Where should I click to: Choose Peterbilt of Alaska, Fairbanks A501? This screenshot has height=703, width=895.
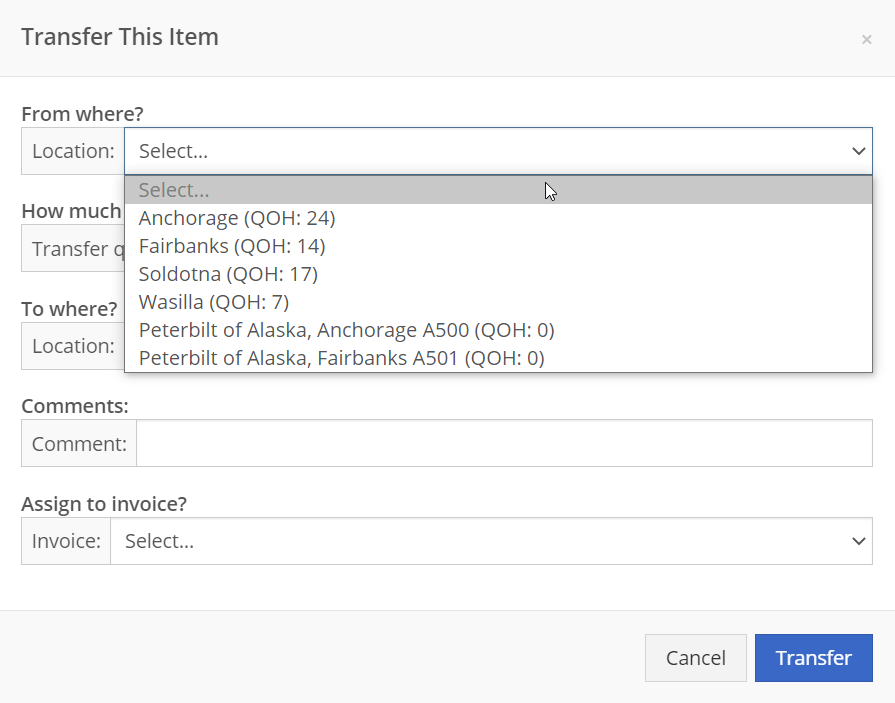click(498, 358)
